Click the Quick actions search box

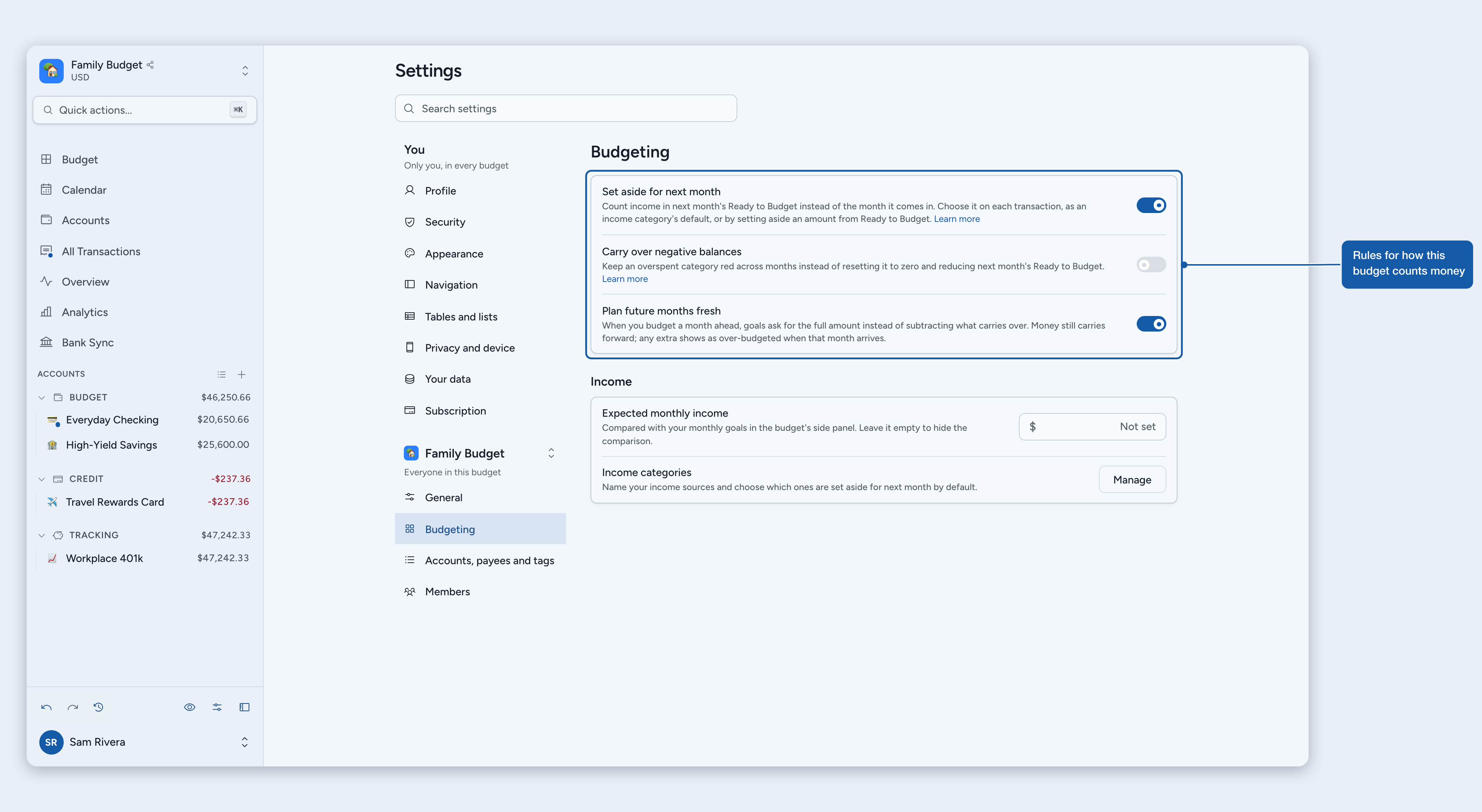coord(145,110)
